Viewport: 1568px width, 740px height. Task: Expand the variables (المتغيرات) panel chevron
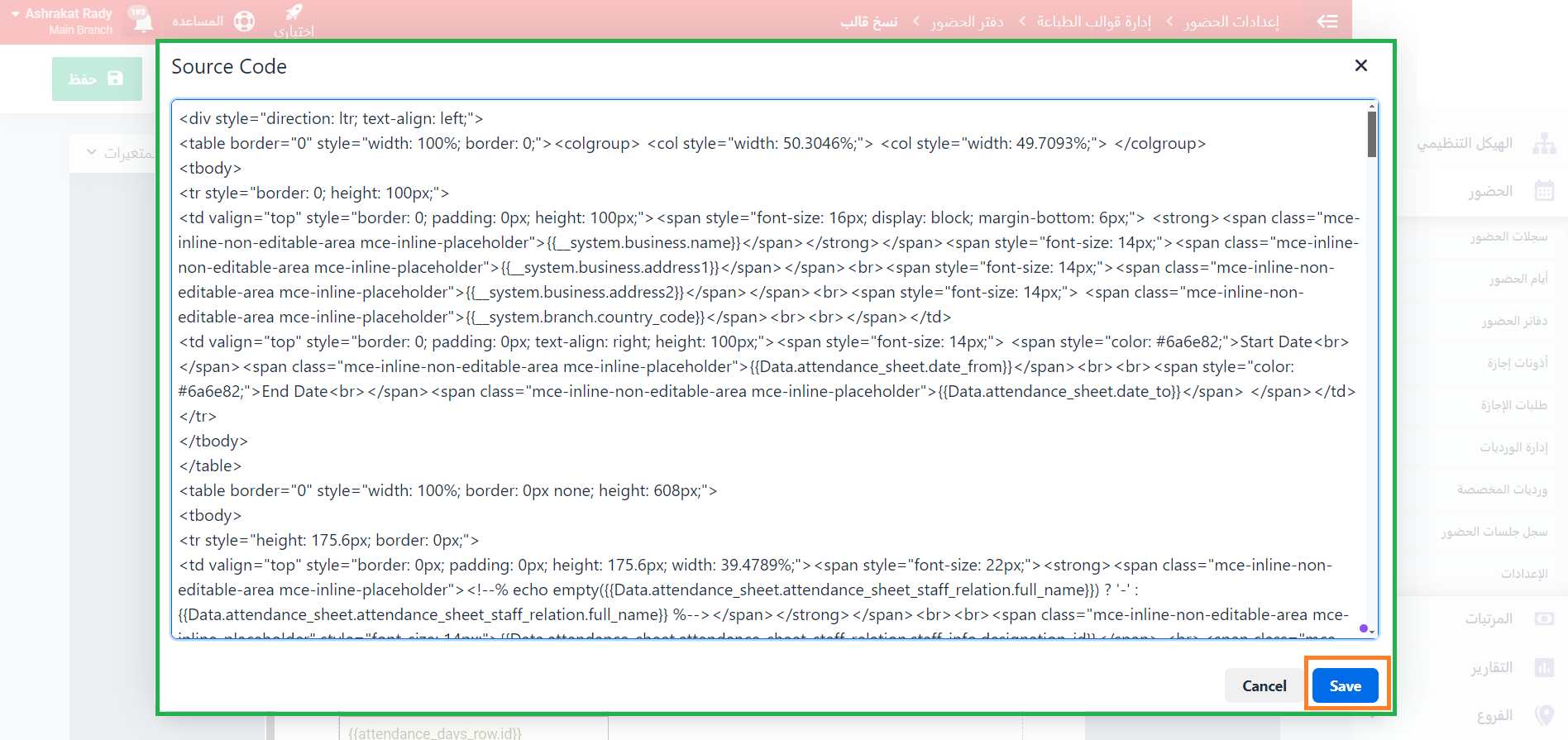tap(92, 153)
